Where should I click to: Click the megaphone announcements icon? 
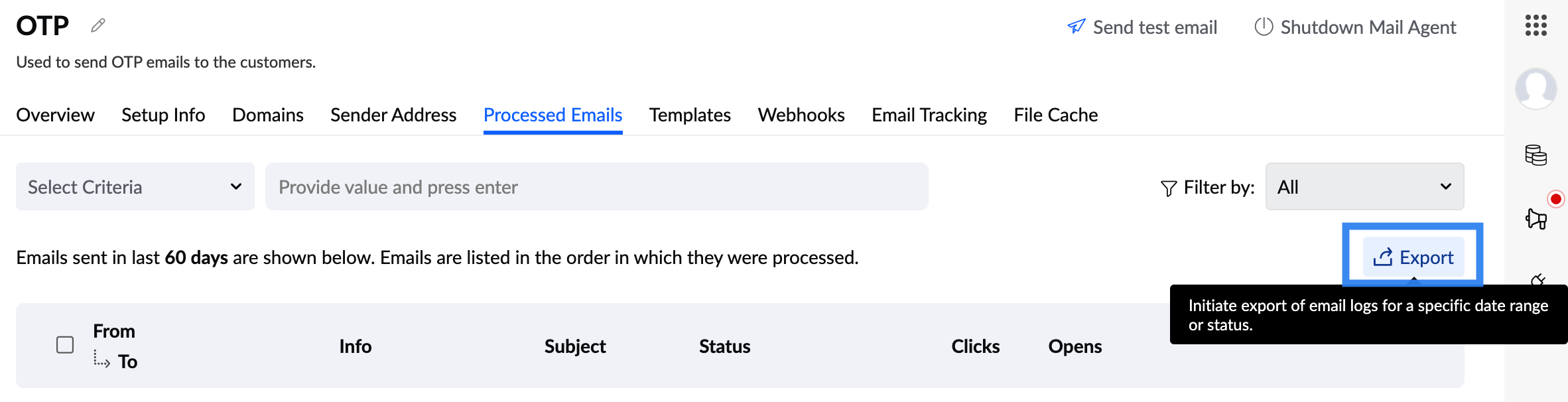tap(1536, 219)
